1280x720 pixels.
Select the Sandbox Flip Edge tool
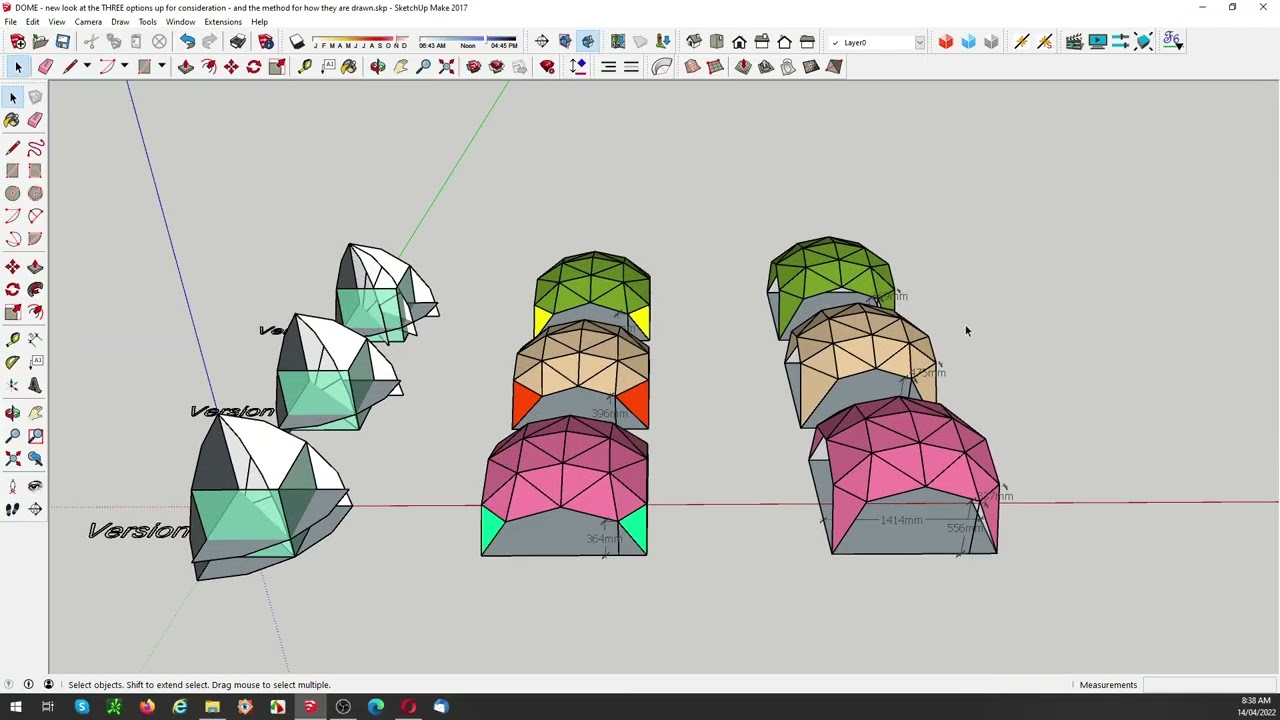(x=834, y=67)
